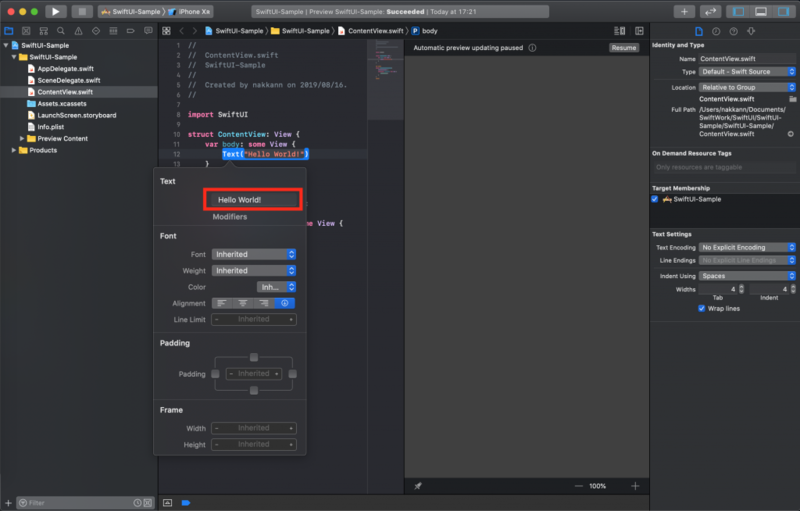Viewport: 800px width, 511px height.
Task: Toggle the Wrap lines checkbox
Action: [702, 309]
